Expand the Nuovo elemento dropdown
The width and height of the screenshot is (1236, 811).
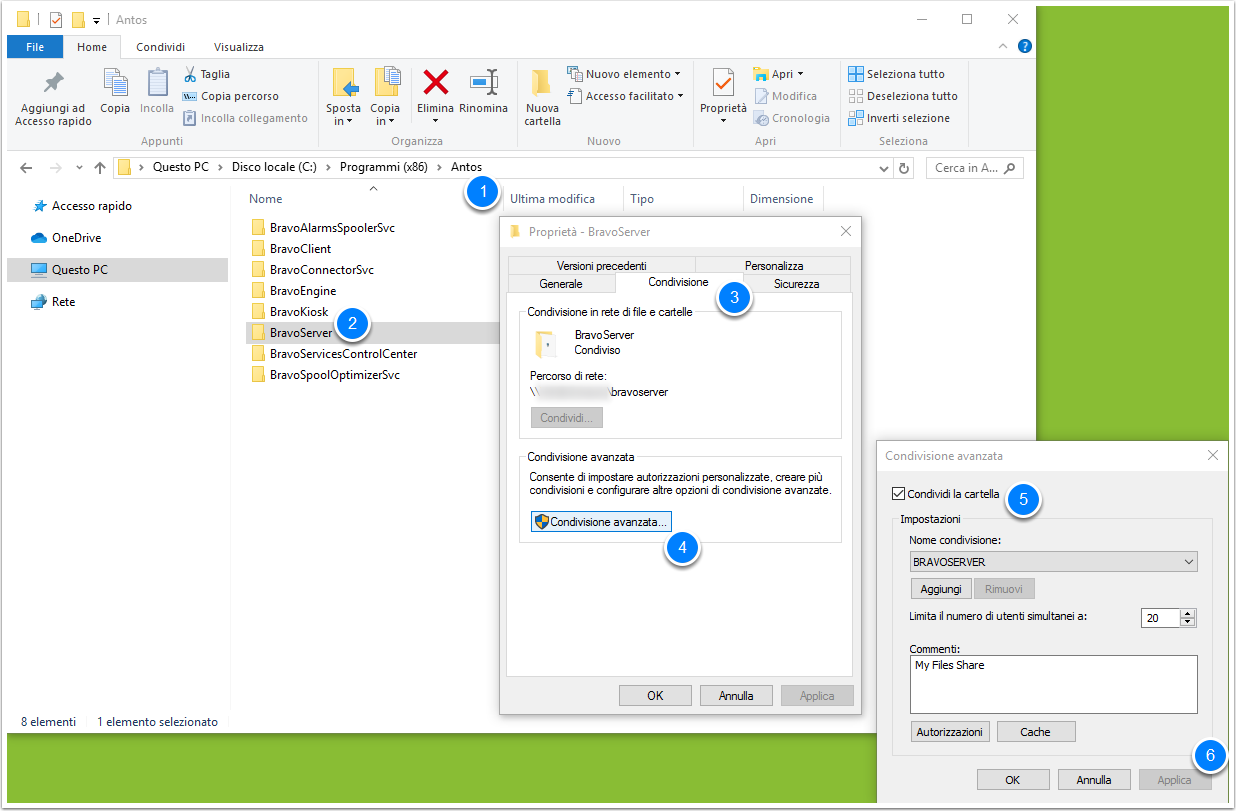(x=624, y=74)
